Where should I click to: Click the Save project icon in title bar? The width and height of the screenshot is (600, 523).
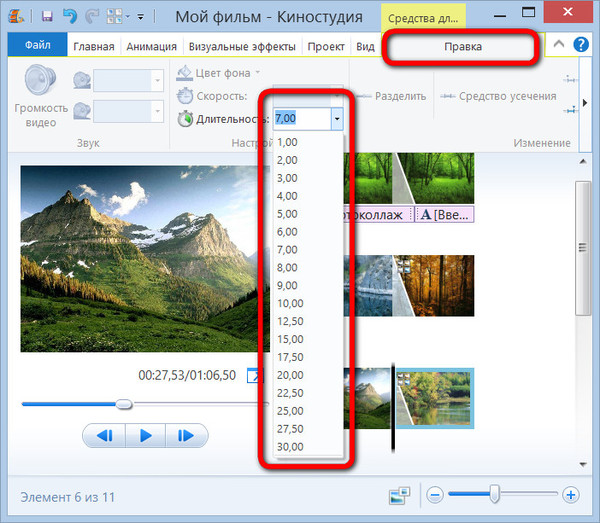coord(47,17)
